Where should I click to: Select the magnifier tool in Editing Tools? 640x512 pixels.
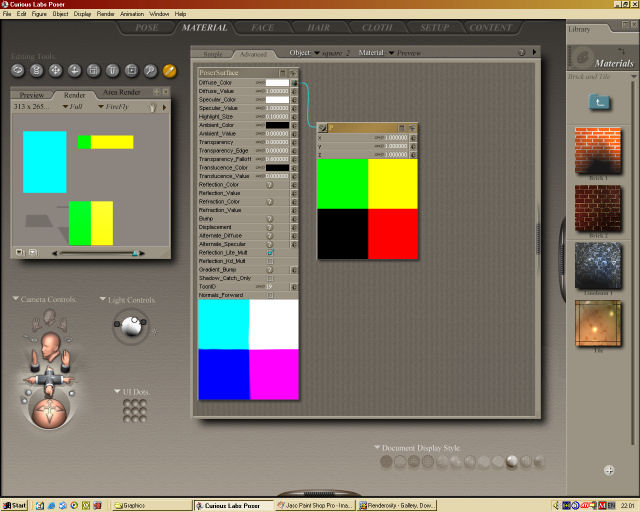point(149,71)
